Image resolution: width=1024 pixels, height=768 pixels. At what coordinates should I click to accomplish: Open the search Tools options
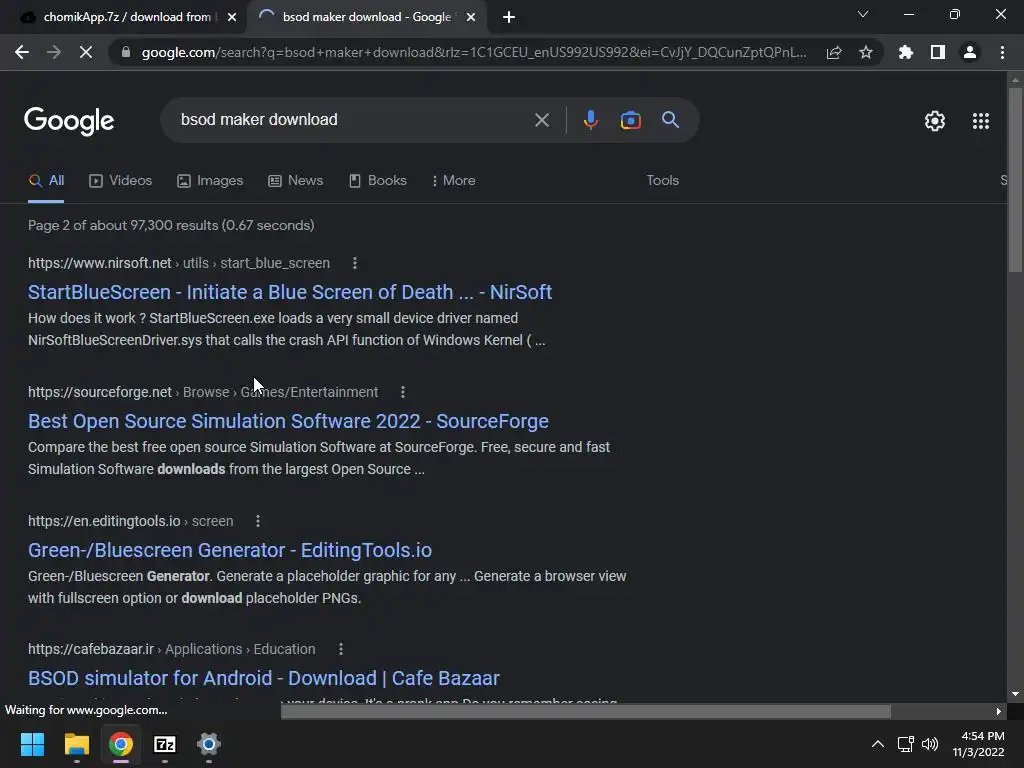tap(662, 181)
